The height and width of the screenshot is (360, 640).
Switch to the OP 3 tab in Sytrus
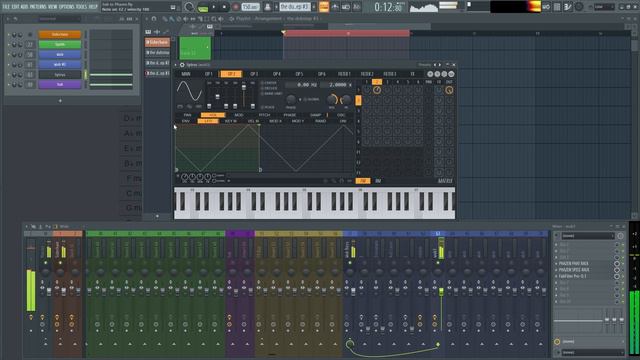(x=254, y=74)
